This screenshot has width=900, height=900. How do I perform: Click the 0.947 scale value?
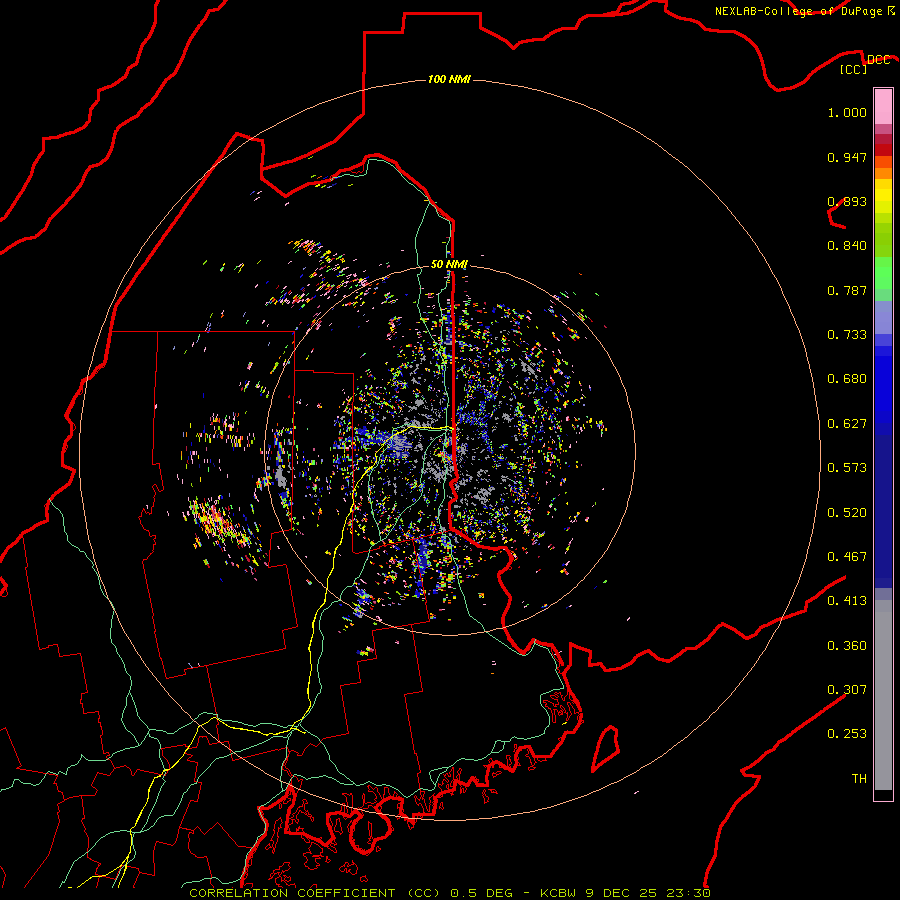coord(847,157)
